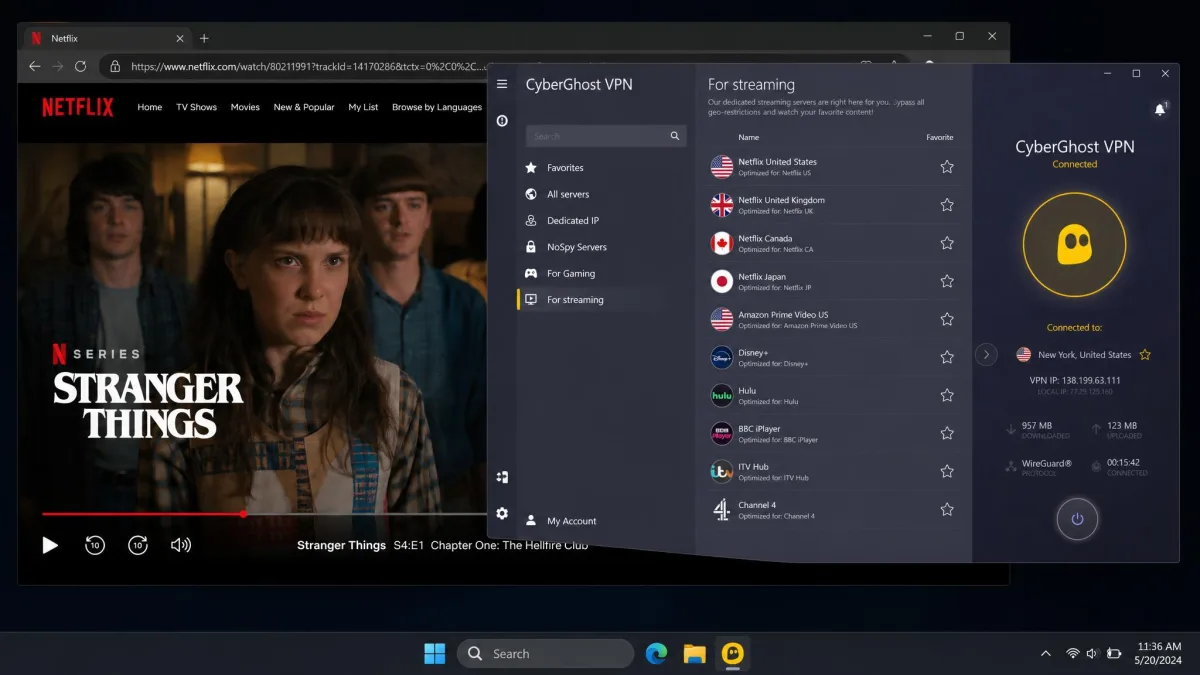Open Microsoft Edge from the taskbar
This screenshot has height=675, width=1200.
656,654
